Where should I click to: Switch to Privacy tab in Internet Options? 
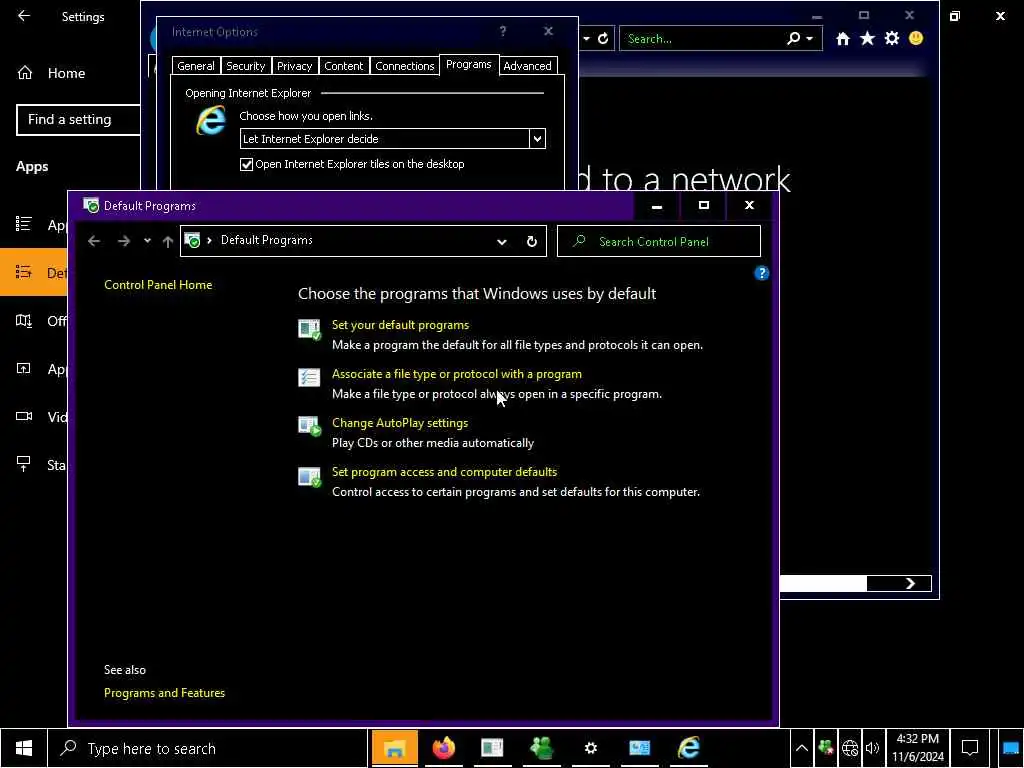(295, 66)
